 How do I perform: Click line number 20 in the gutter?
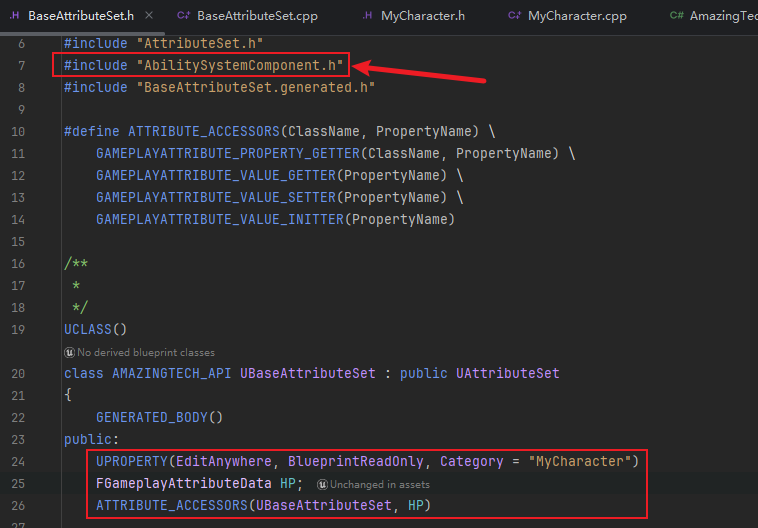[x=18, y=373]
